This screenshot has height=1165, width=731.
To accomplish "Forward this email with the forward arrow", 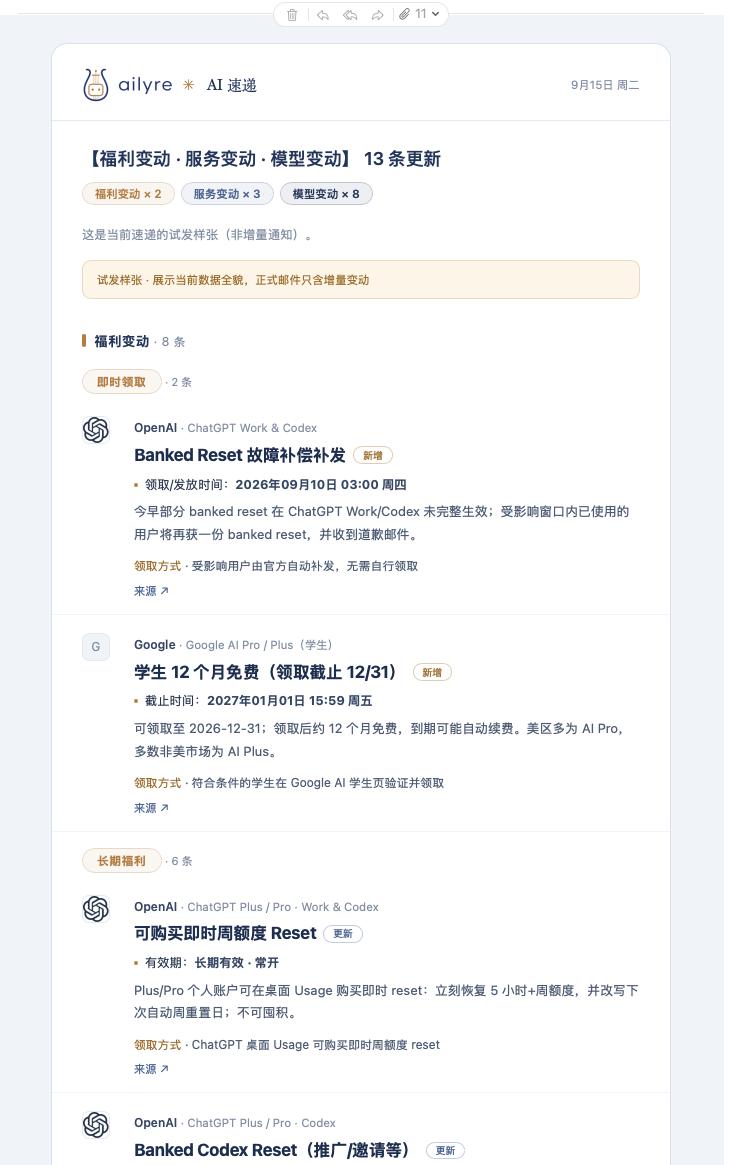I will (377, 15).
